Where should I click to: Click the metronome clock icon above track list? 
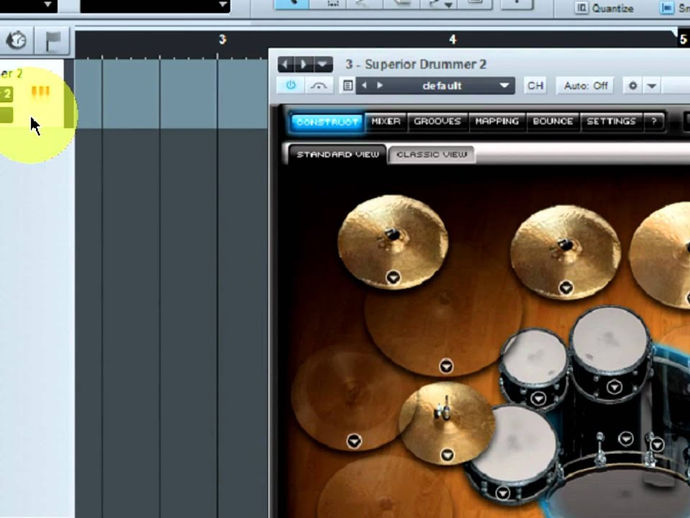(x=17, y=40)
